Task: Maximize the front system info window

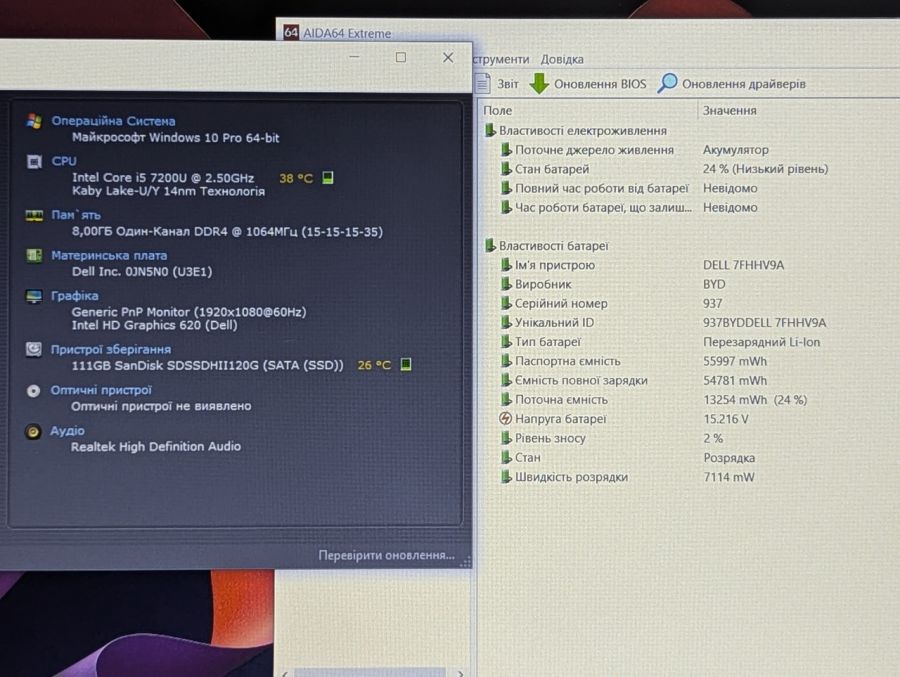Action: pyautogui.click(x=401, y=57)
